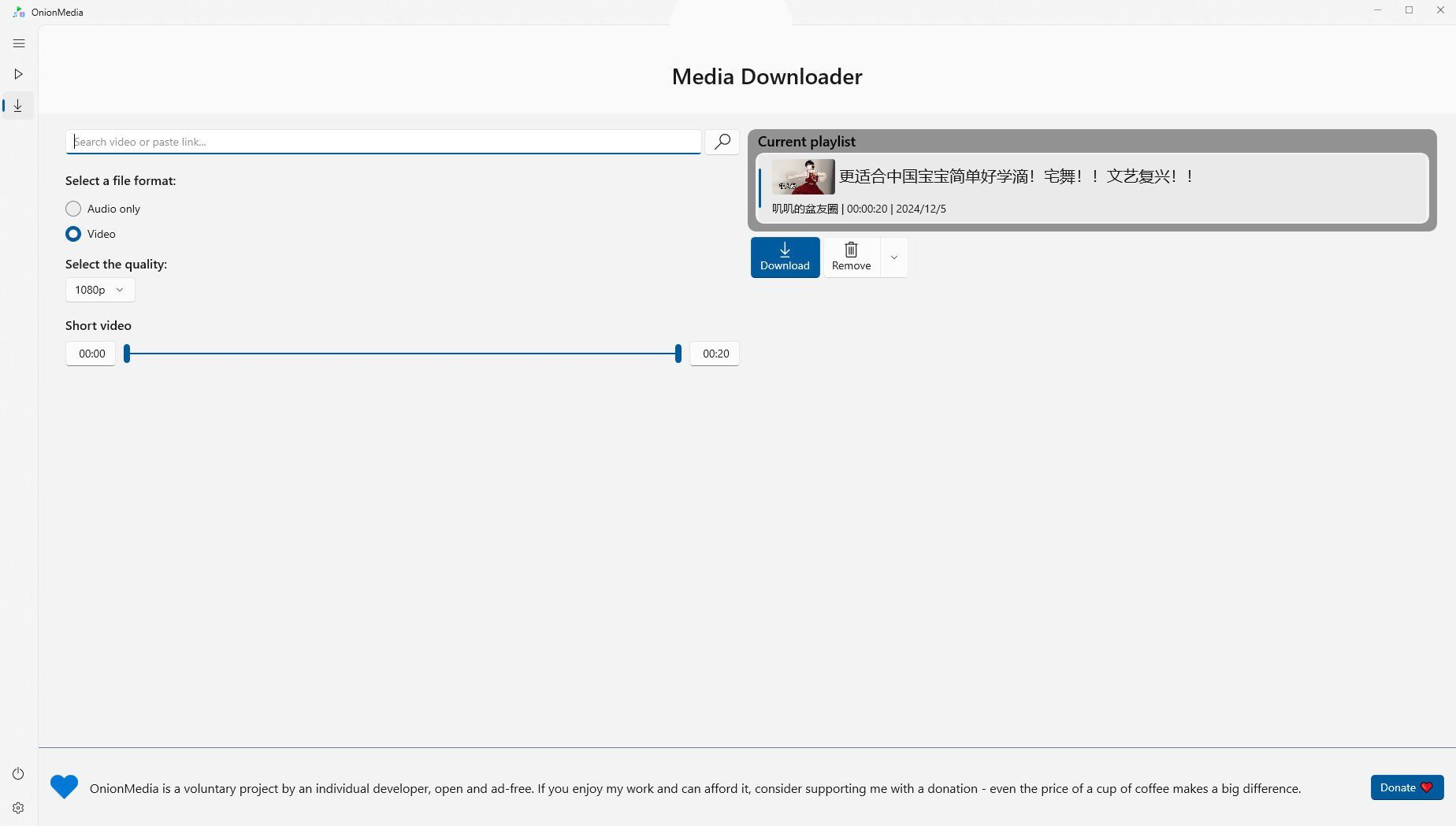Viewport: 1456px width, 826px height.
Task: Click the OnionMedia app logo icon
Action: (19, 12)
